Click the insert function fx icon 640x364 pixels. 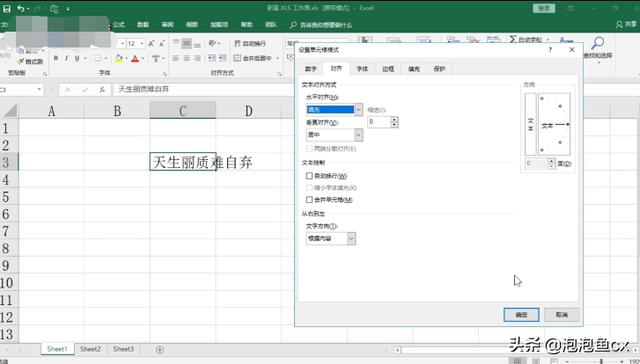coord(102,89)
